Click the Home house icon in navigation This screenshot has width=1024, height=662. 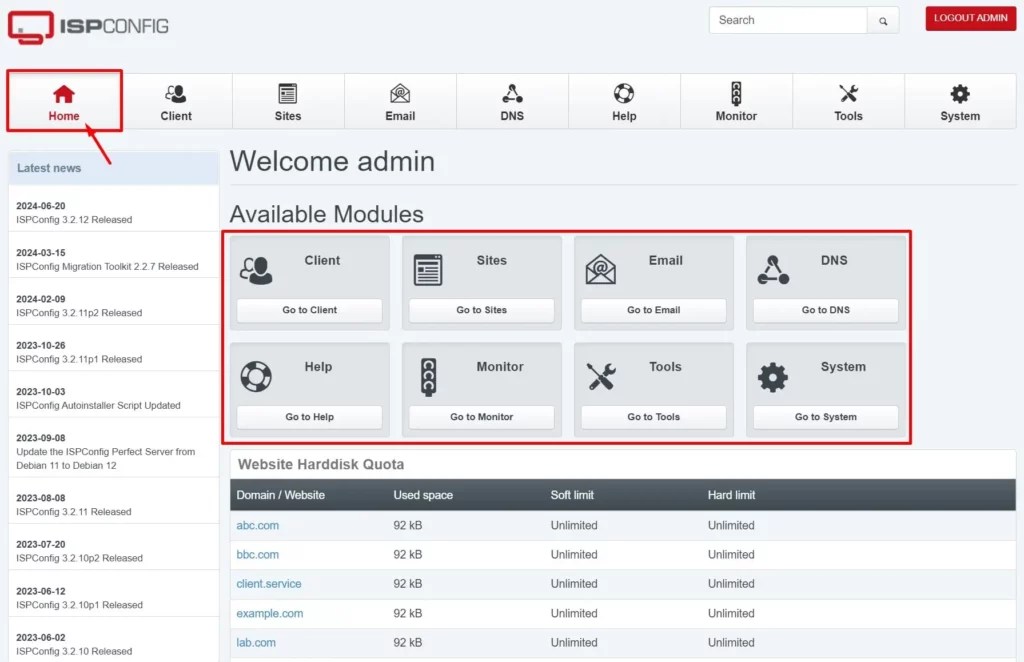pos(63,95)
